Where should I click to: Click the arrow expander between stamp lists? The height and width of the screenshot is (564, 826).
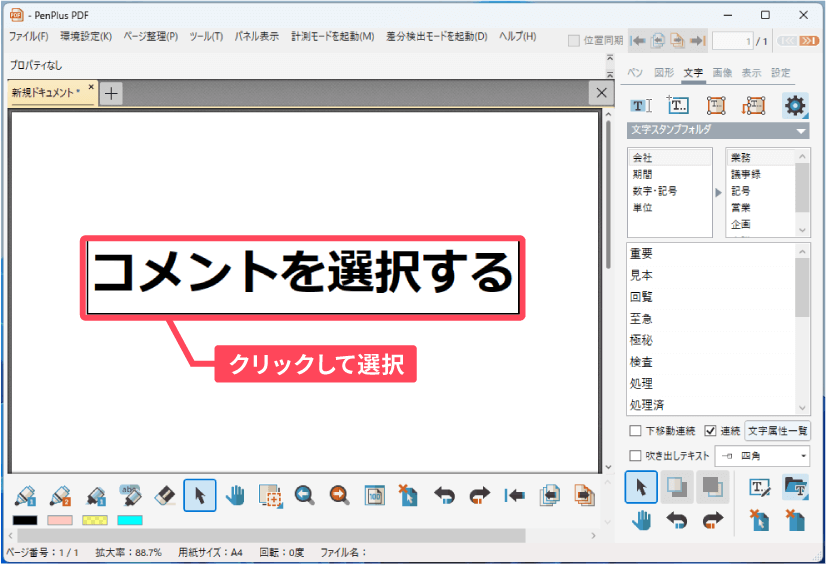coord(719,191)
